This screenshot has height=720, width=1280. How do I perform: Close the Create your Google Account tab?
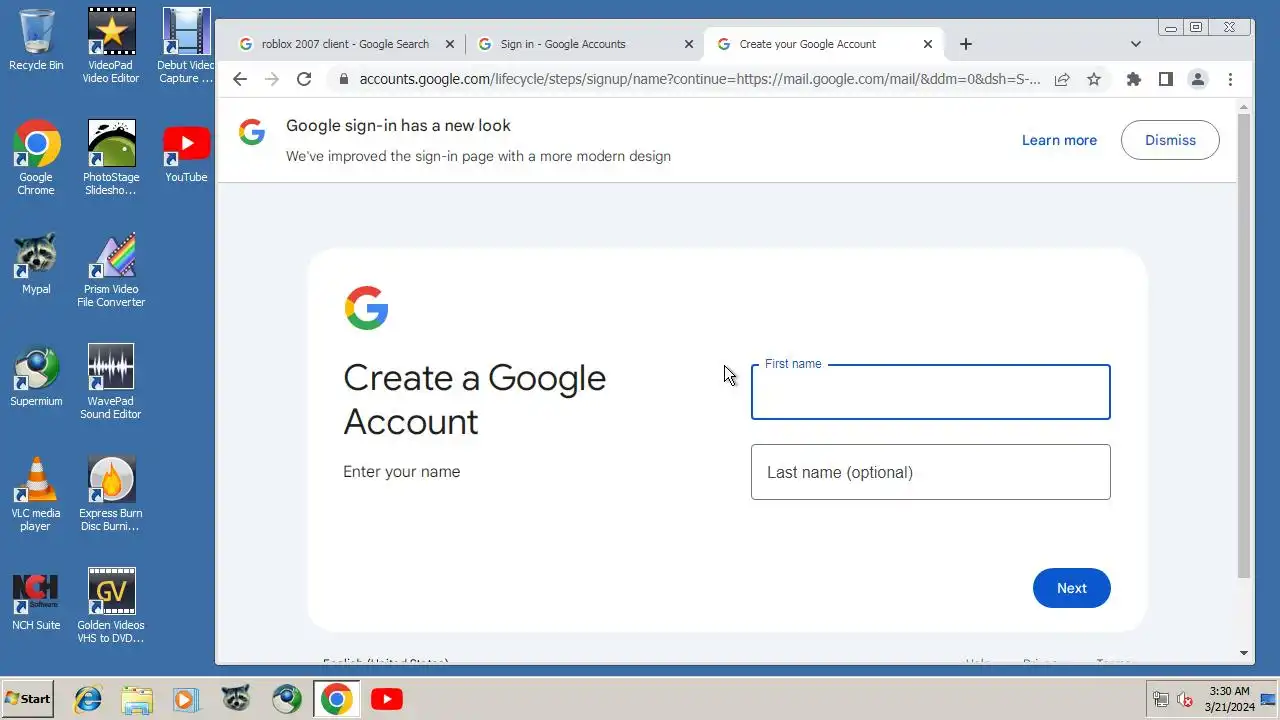pos(928,44)
